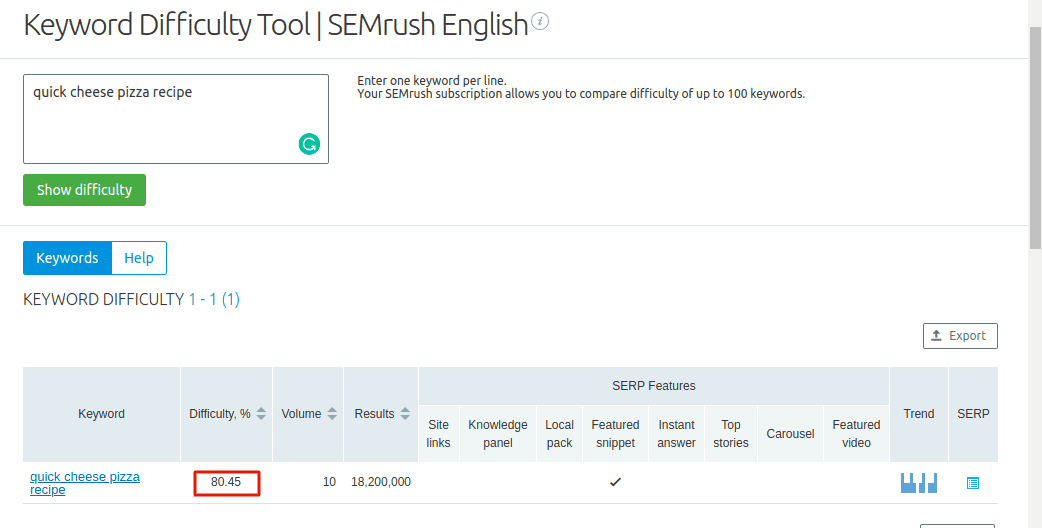Screen dimensions: 1042x528
Task: Click the Show difficulty button
Action: [84, 190]
